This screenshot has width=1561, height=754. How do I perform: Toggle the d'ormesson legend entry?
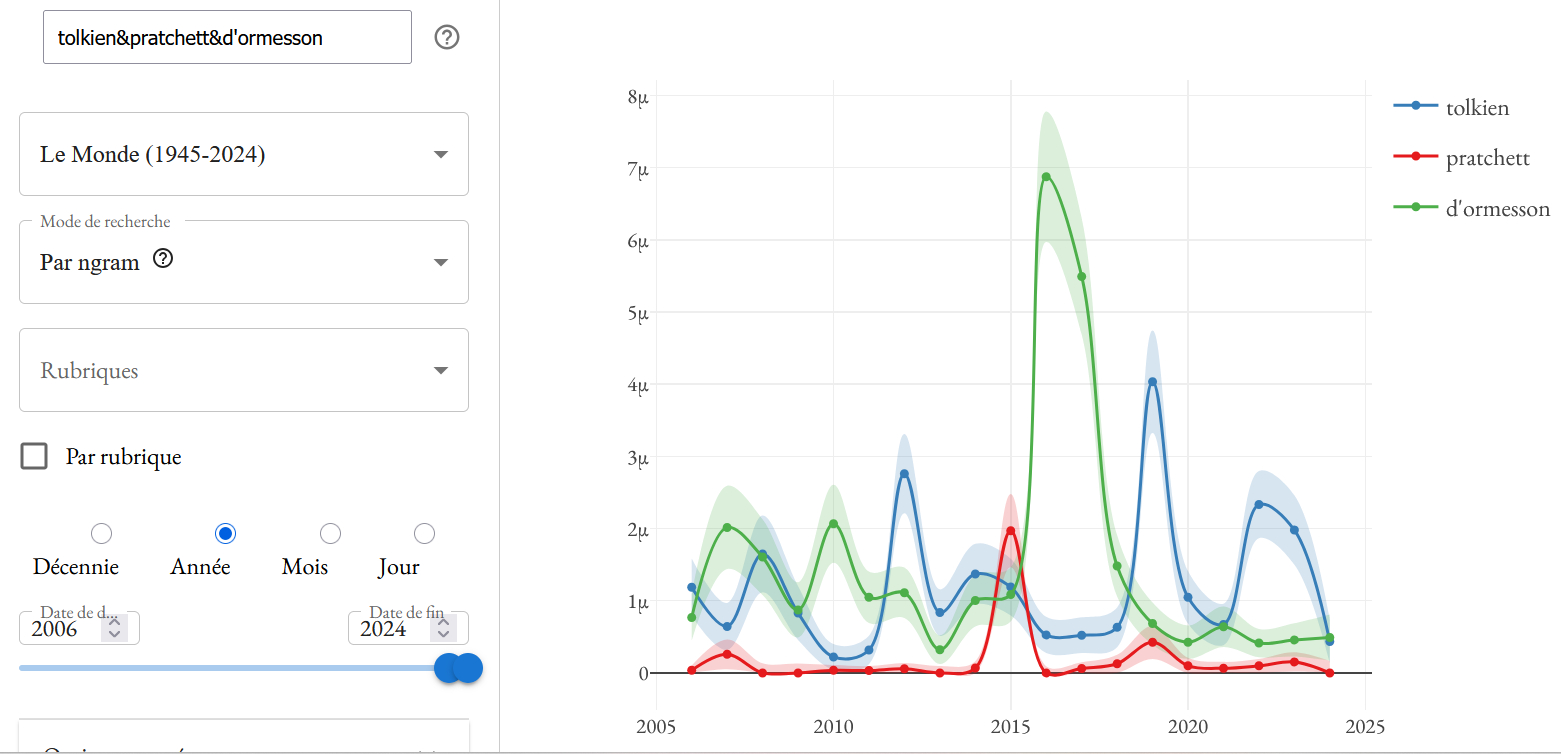[1496, 209]
